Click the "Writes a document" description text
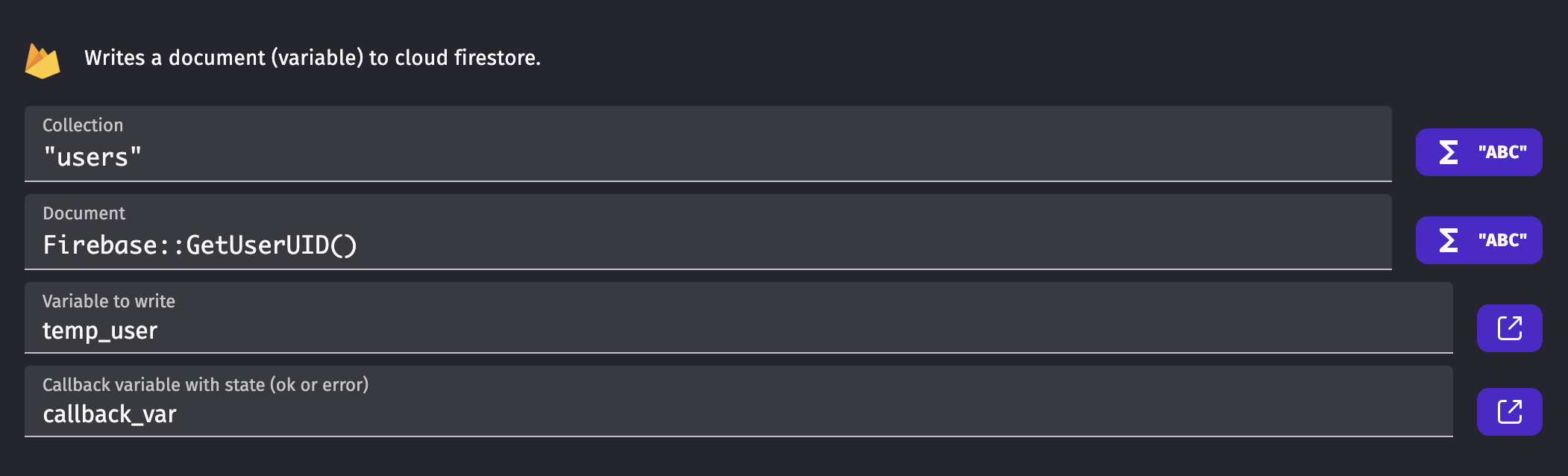 click(313, 57)
